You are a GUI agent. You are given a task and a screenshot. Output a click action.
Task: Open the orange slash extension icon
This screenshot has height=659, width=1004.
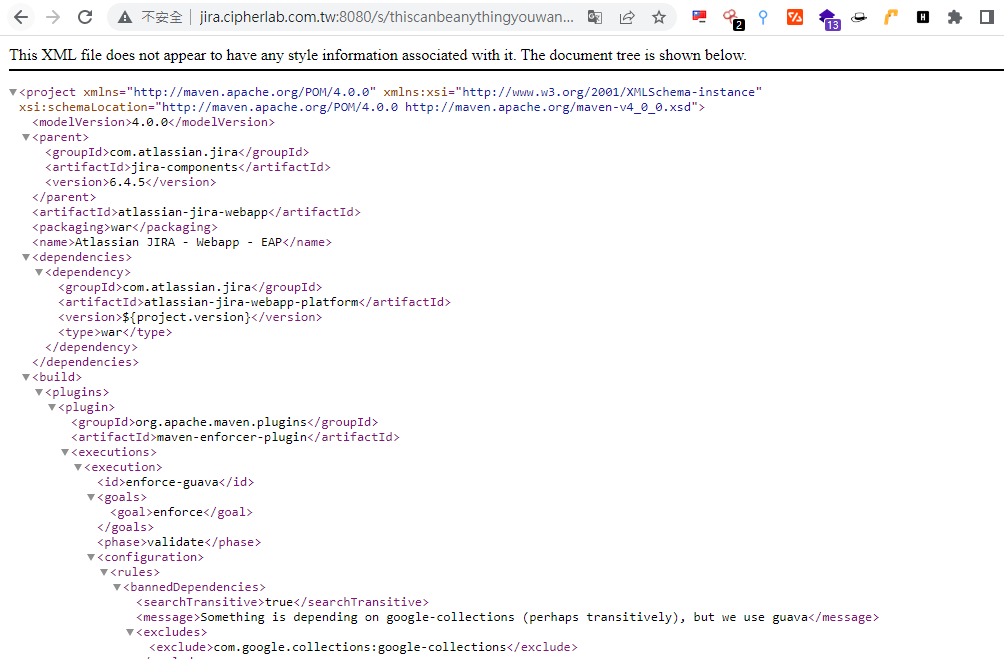[795, 17]
